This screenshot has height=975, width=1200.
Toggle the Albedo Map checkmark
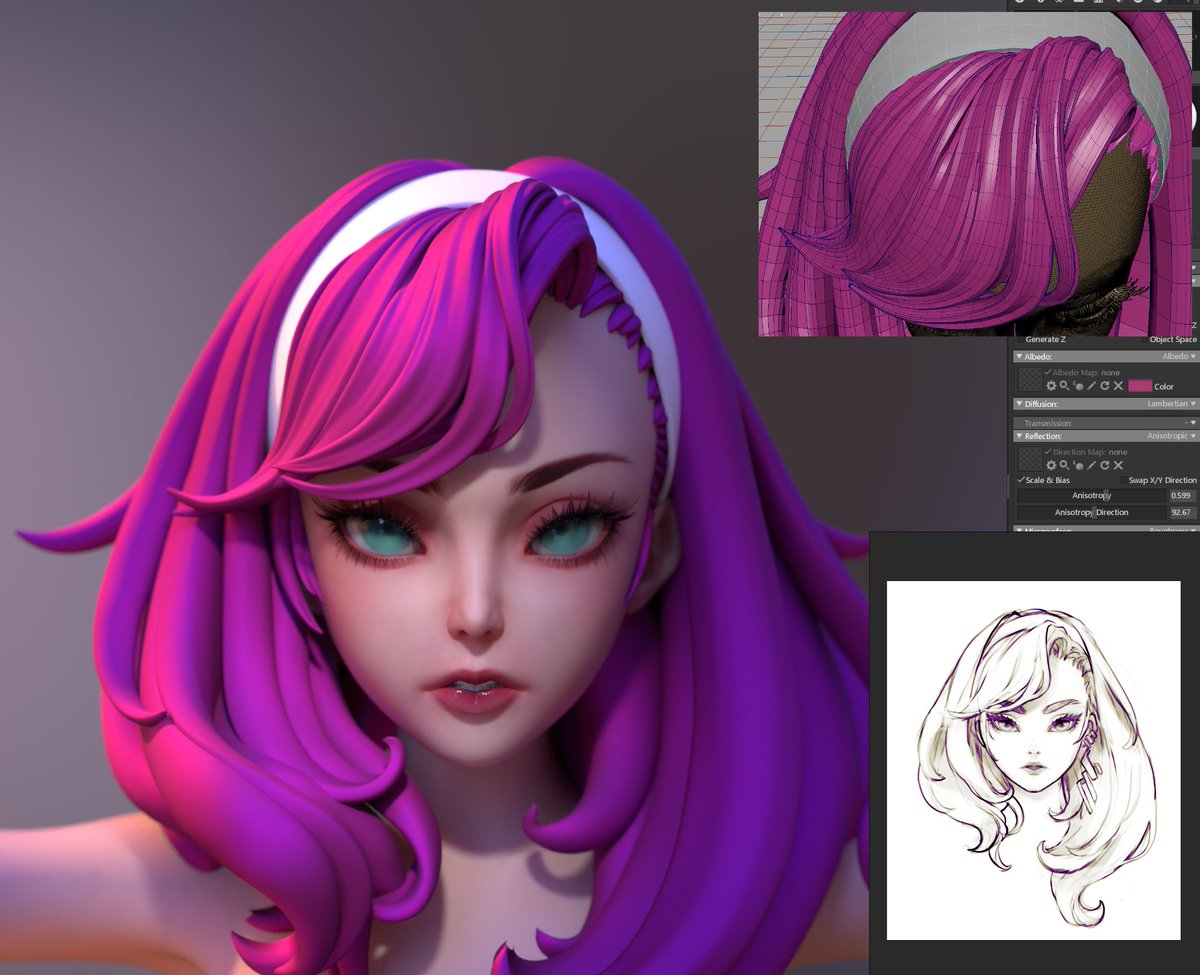tap(1047, 372)
